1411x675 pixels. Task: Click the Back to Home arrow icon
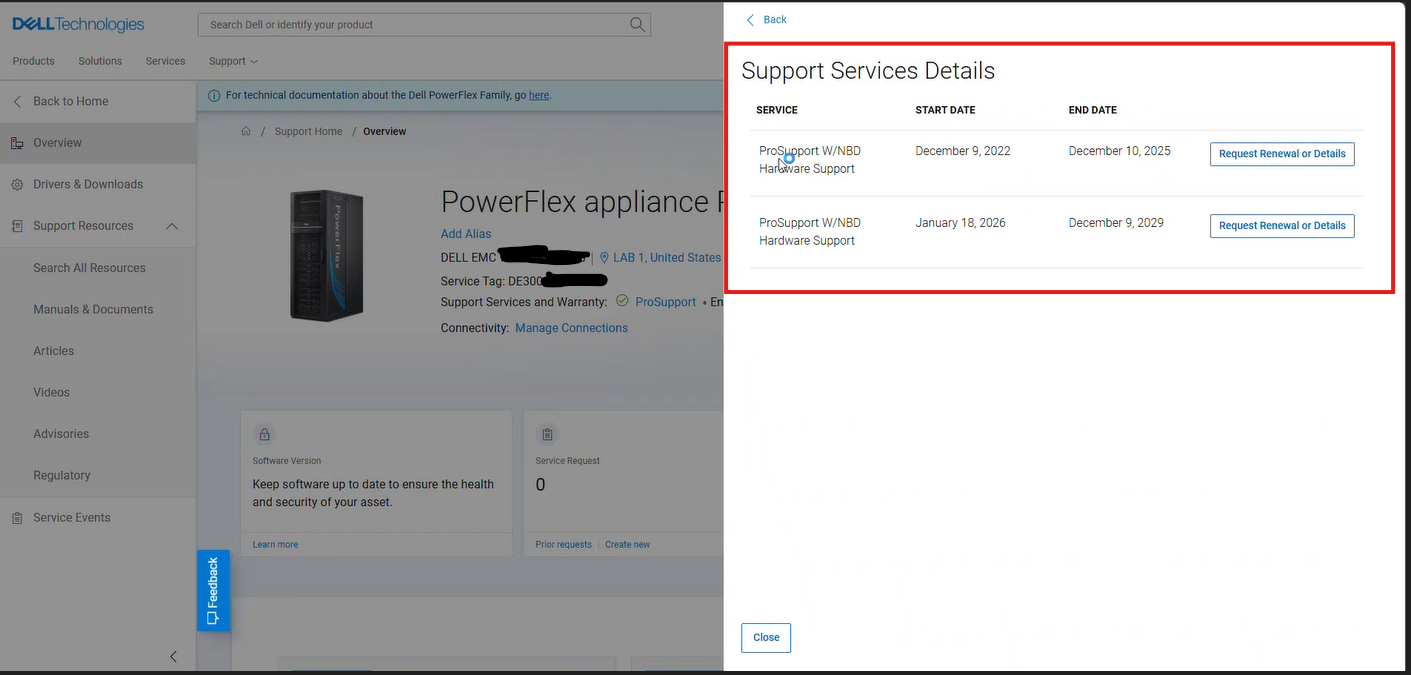[x=17, y=101]
